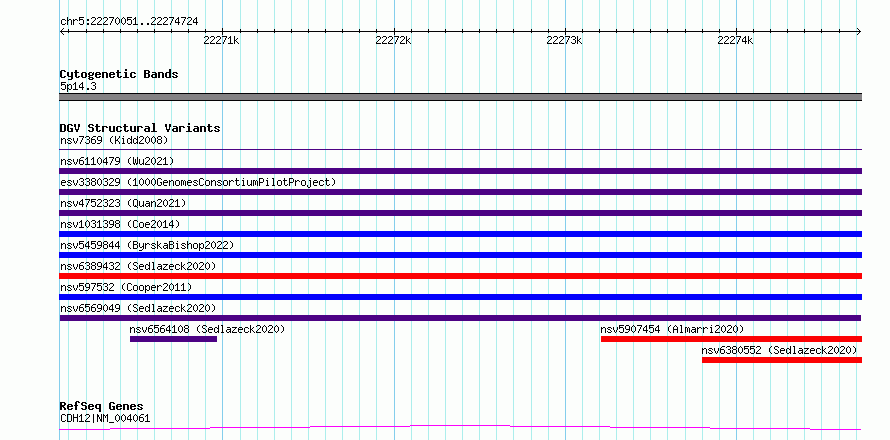This screenshot has width=890, height=440.
Task: Click the red bar under nsv6380552
Action: 782,360
